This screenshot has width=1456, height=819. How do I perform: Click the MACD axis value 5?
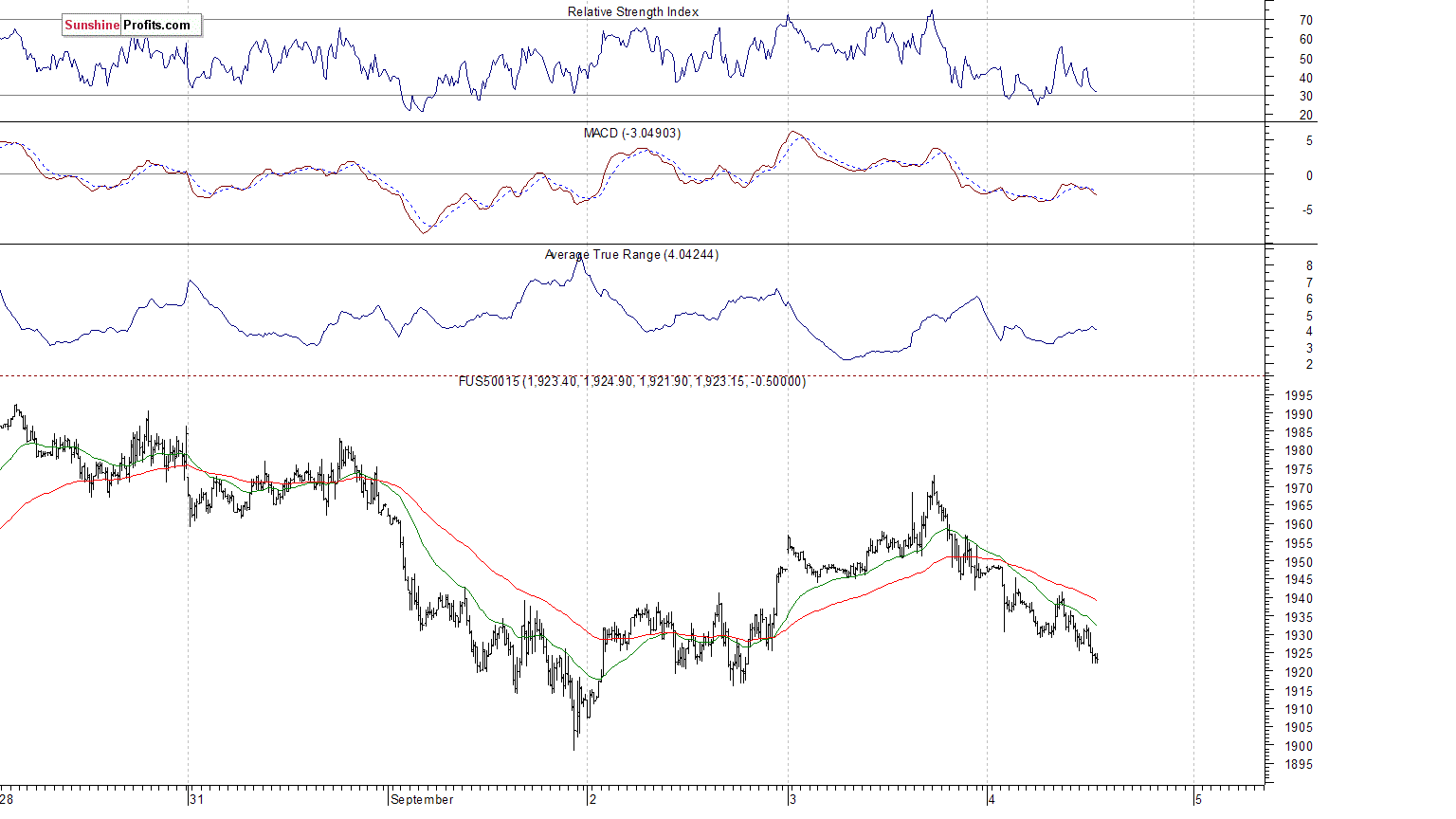1310,140
